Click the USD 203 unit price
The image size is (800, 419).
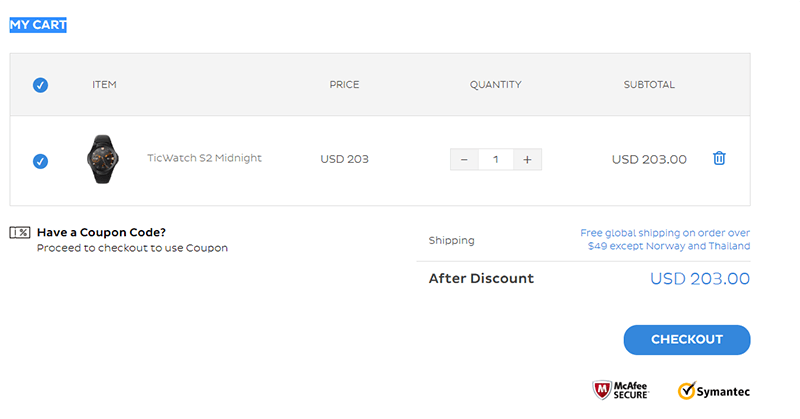344,159
